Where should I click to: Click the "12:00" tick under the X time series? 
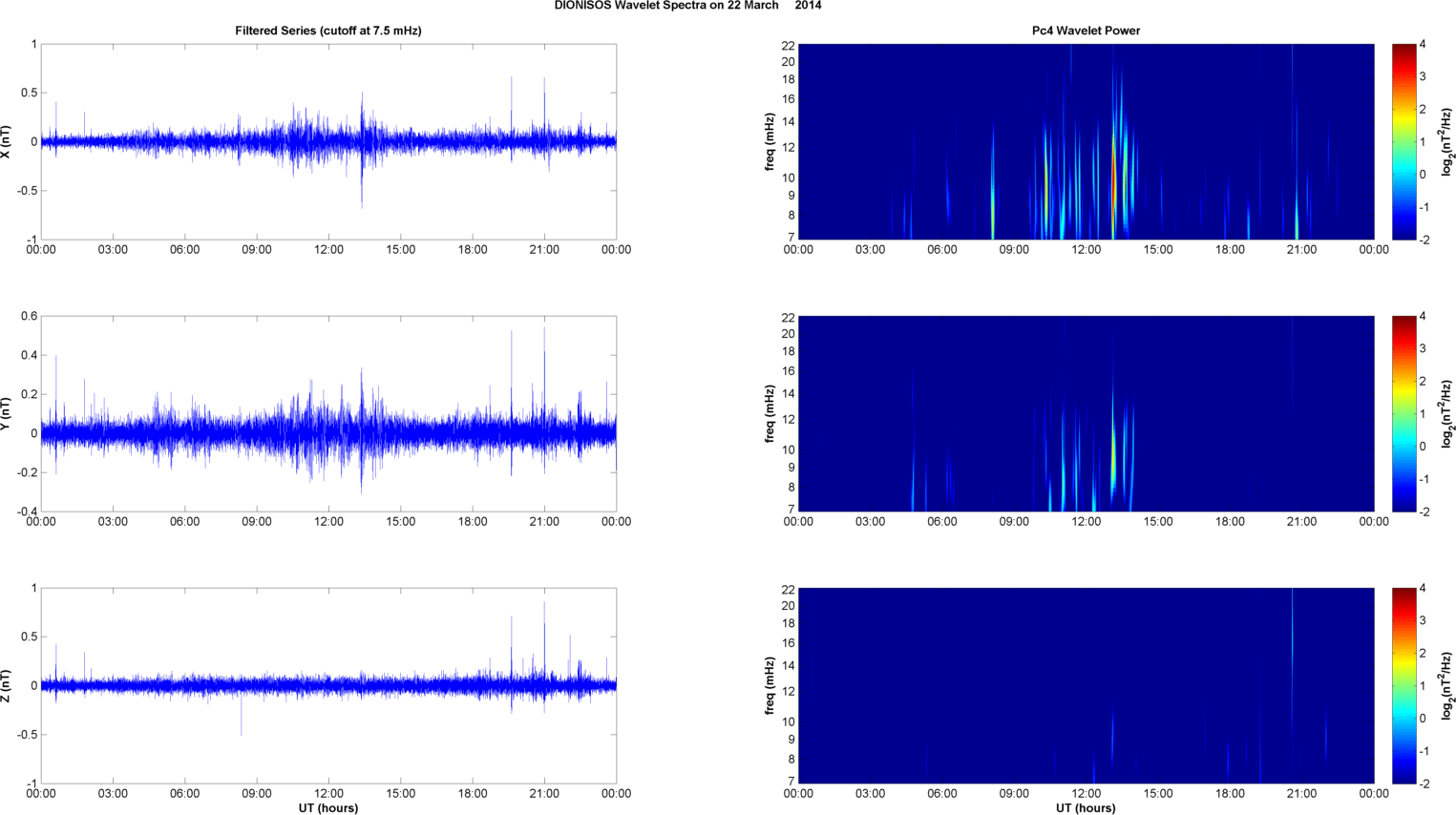coord(328,250)
